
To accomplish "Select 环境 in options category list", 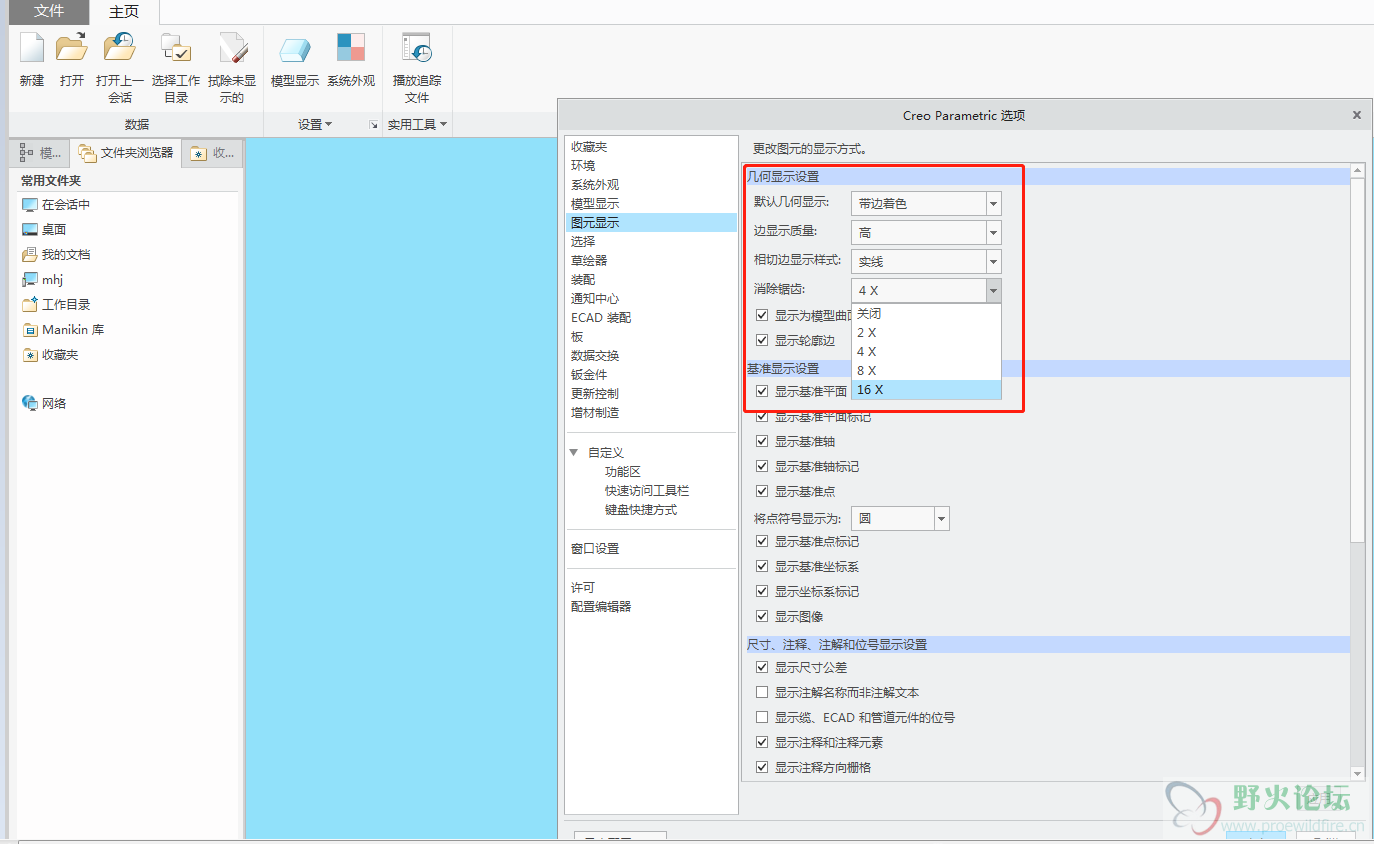I will pos(583,165).
